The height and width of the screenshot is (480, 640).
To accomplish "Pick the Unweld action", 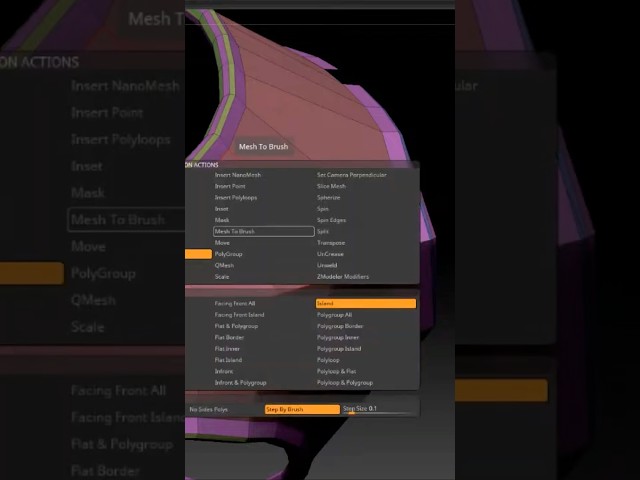I will (327, 265).
